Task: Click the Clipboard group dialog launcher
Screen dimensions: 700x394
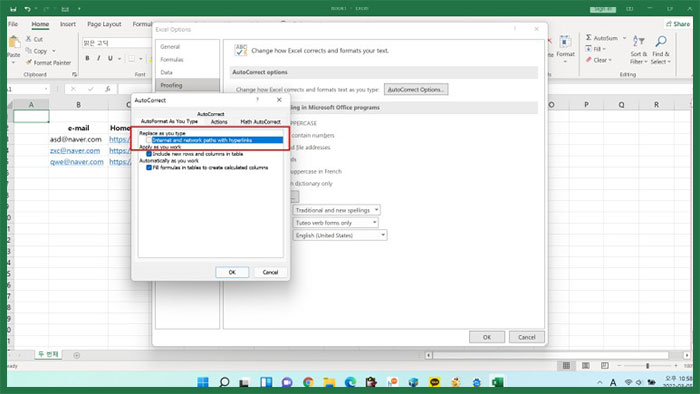Action: click(x=75, y=75)
